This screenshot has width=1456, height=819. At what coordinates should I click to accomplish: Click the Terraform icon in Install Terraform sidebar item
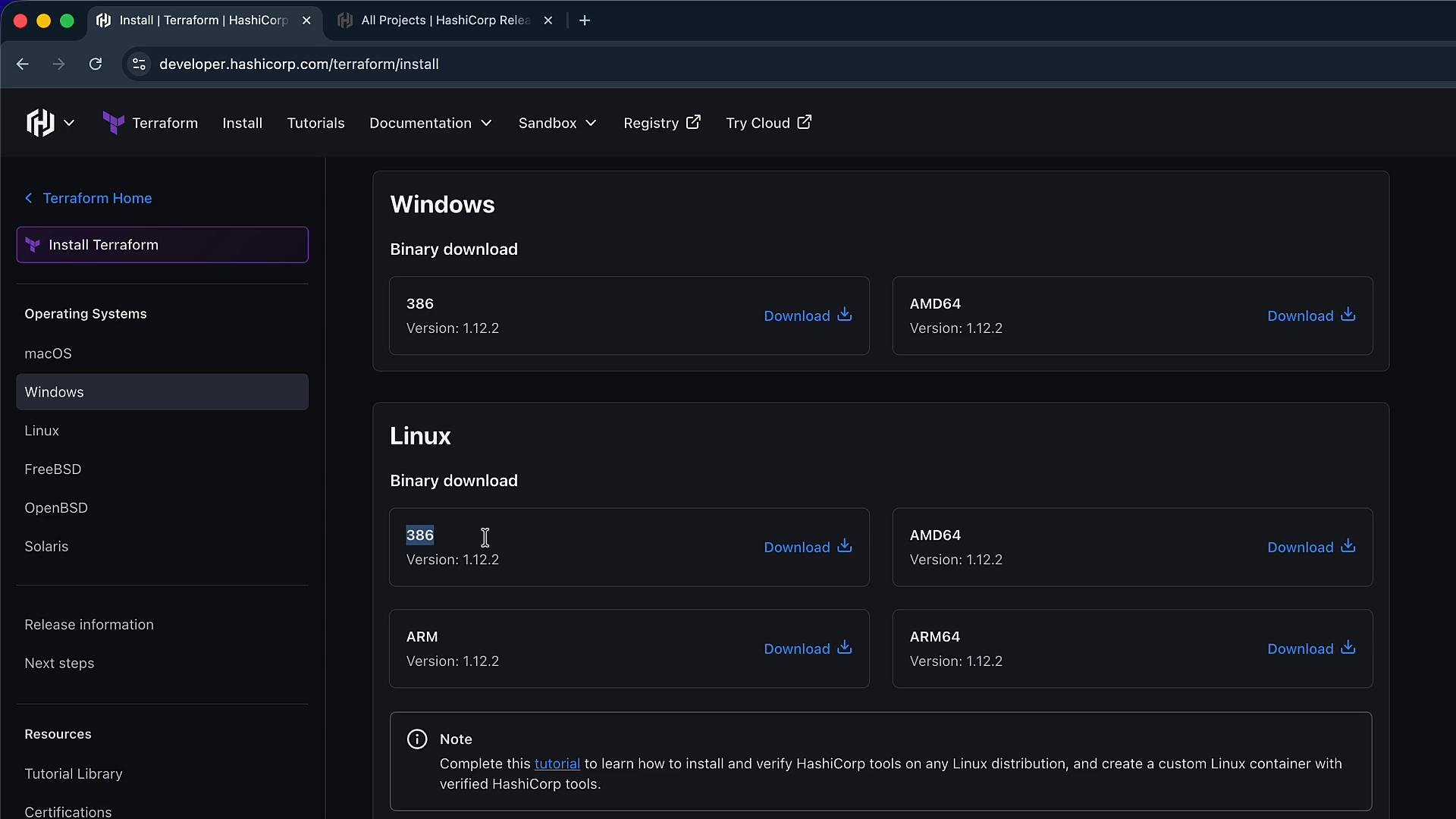point(33,245)
